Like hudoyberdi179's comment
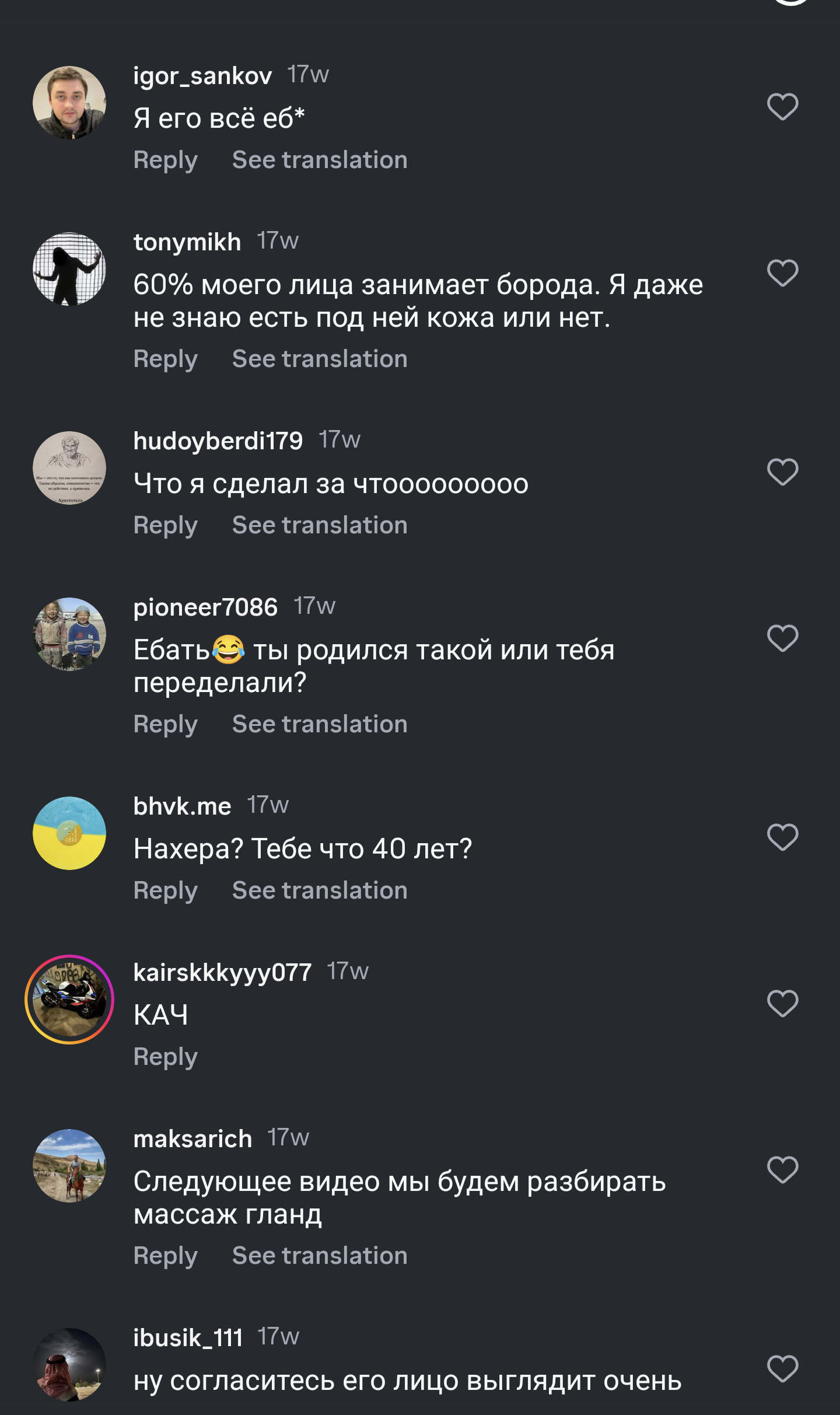This screenshot has width=840, height=1415. click(782, 472)
